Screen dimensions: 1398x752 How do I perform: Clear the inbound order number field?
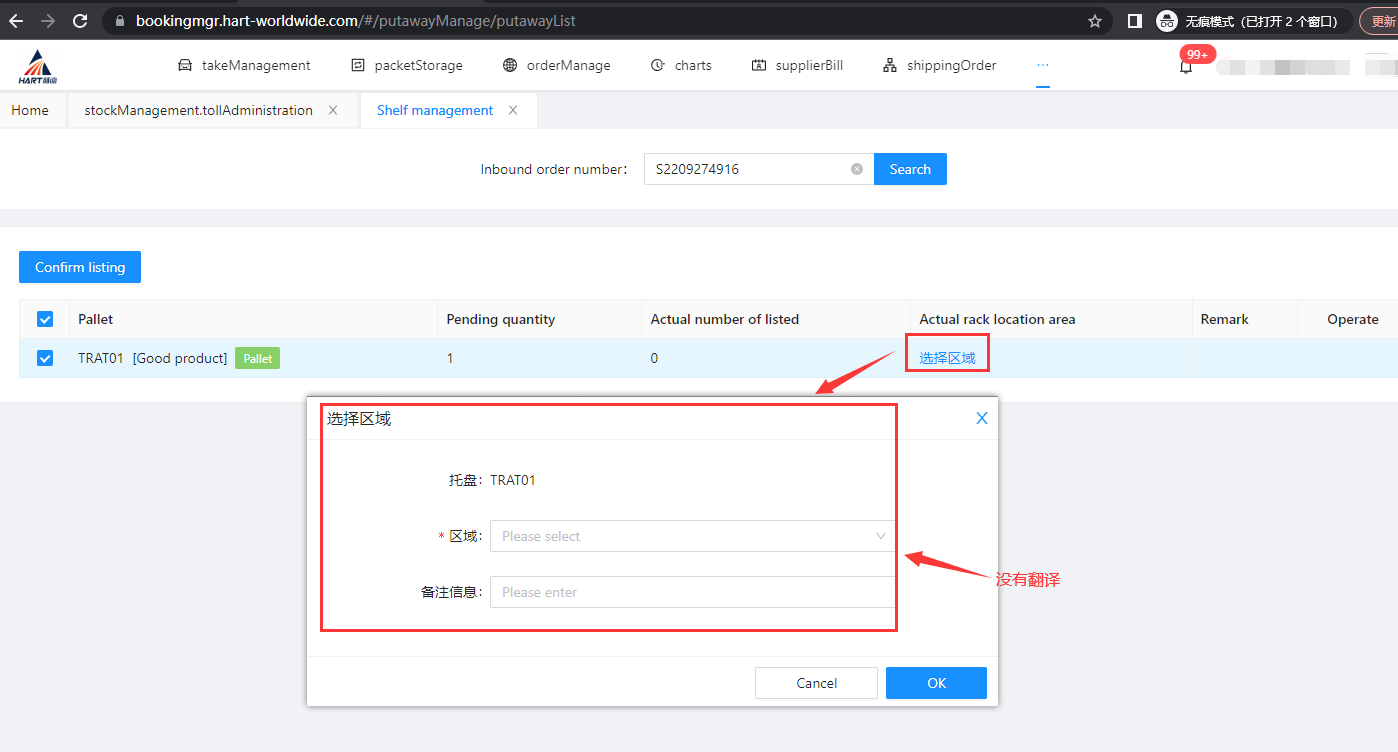[856, 169]
